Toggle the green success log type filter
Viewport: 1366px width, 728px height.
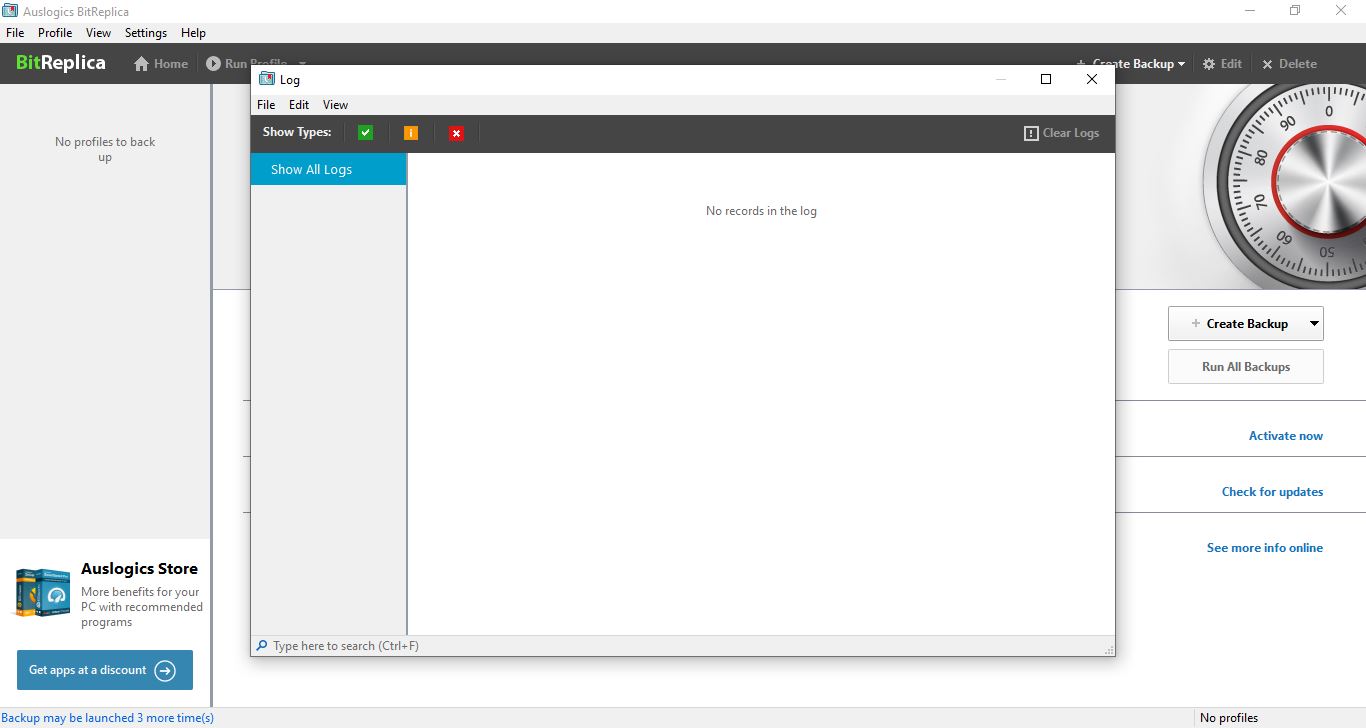(365, 133)
